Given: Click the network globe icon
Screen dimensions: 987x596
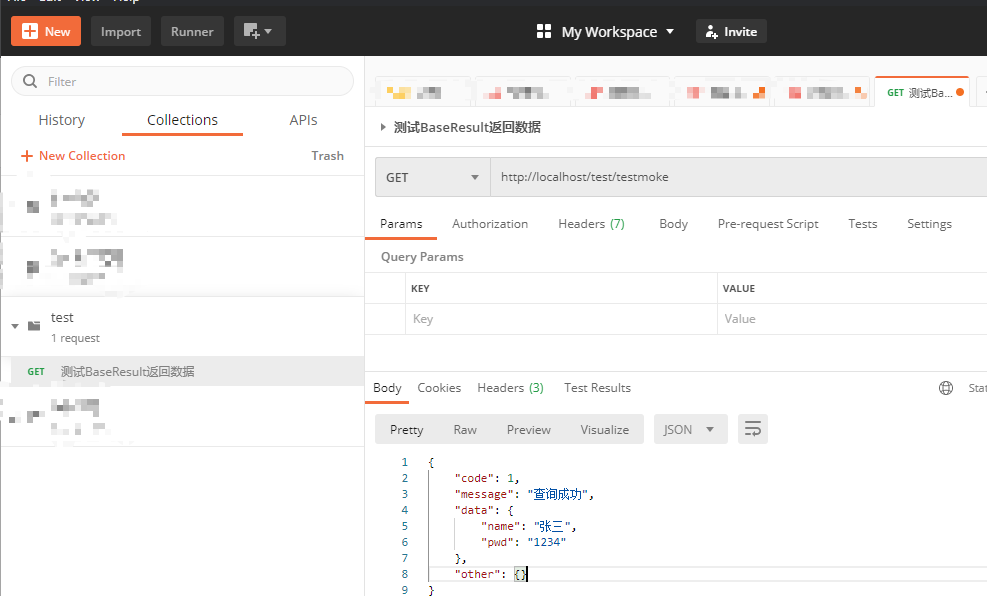Looking at the screenshot, I should pyautogui.click(x=945, y=388).
